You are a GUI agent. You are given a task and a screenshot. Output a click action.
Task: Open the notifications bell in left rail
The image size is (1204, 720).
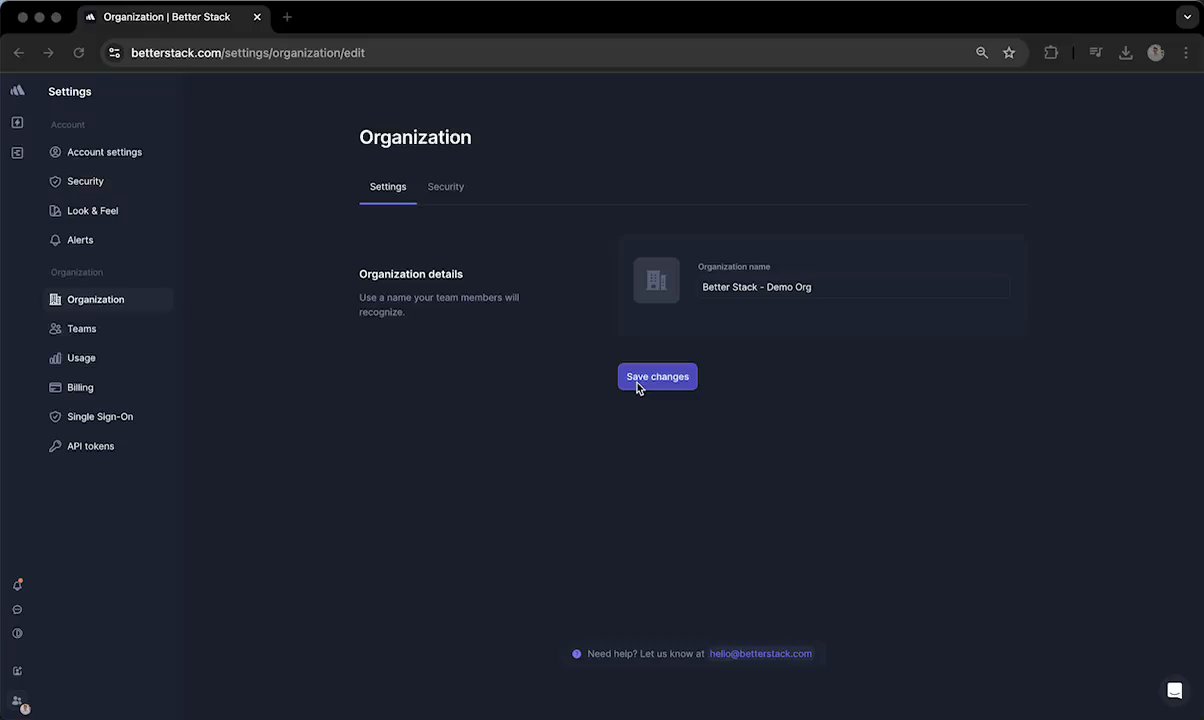pos(17,585)
